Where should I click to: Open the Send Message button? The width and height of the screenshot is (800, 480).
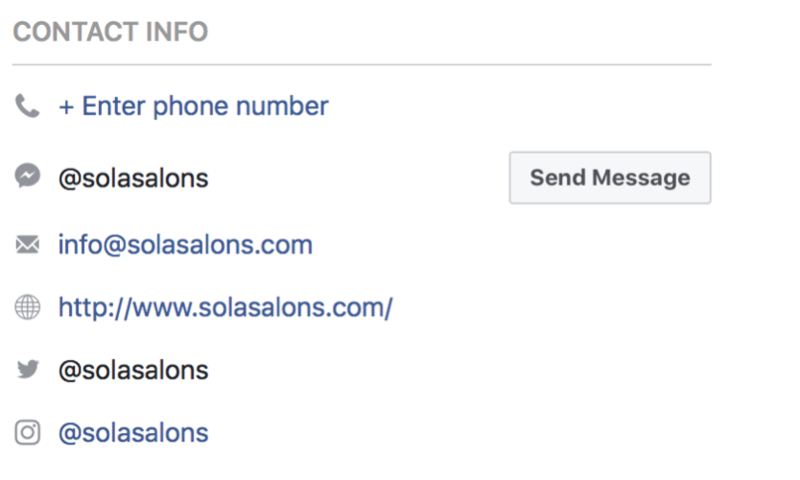610,178
